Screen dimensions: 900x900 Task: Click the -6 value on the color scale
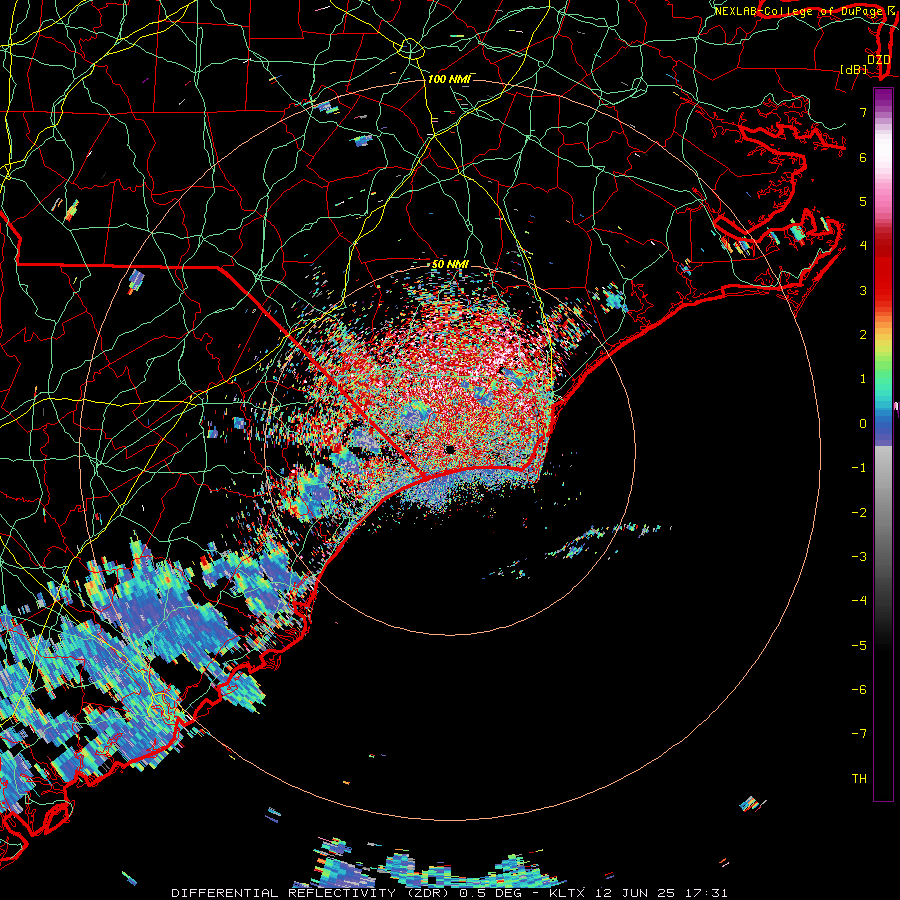(x=859, y=689)
